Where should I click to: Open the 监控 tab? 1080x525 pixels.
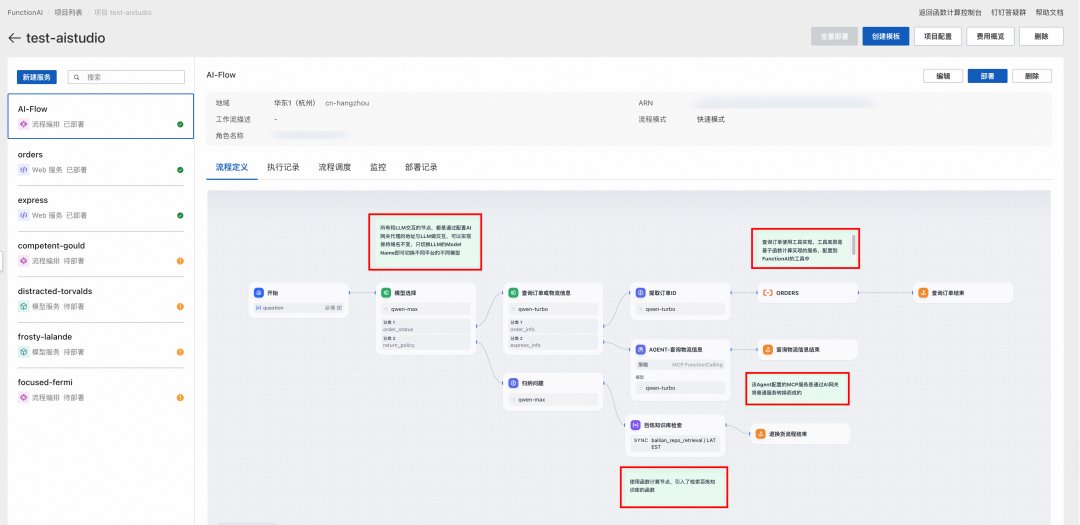point(378,167)
